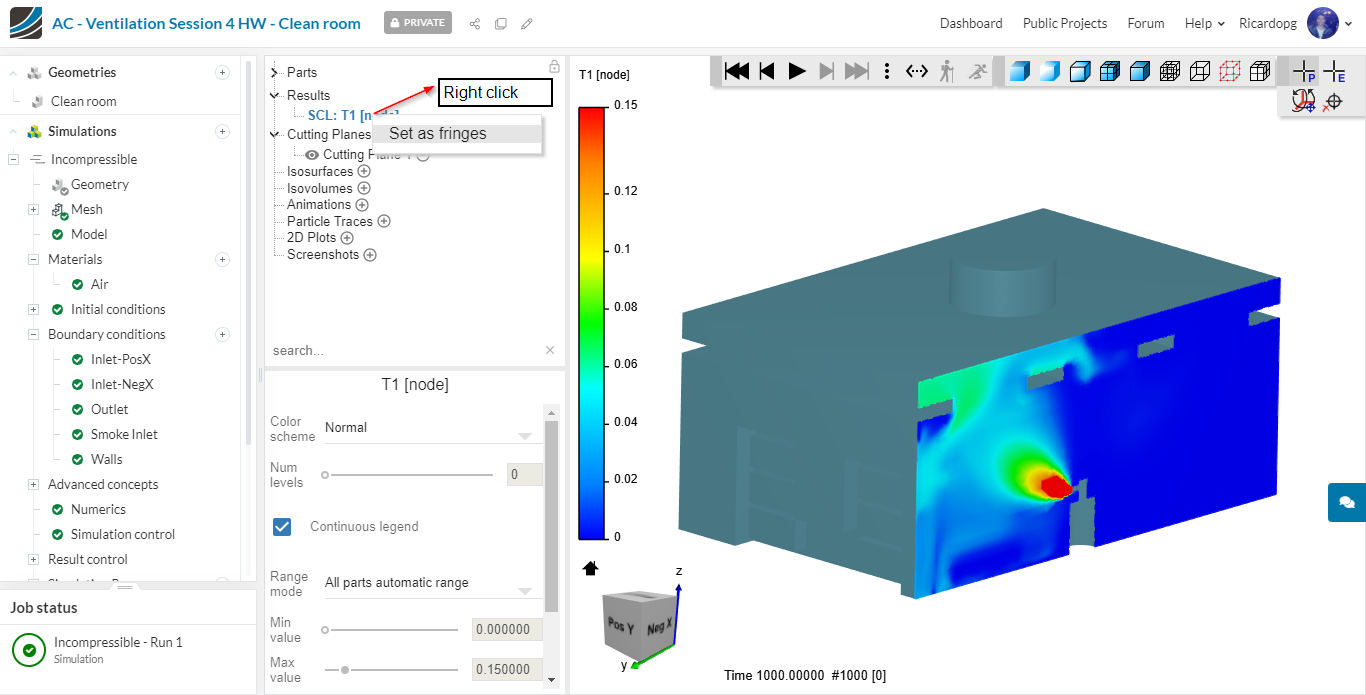Reset view with the home icon
The height and width of the screenshot is (695, 1366).
click(x=590, y=568)
